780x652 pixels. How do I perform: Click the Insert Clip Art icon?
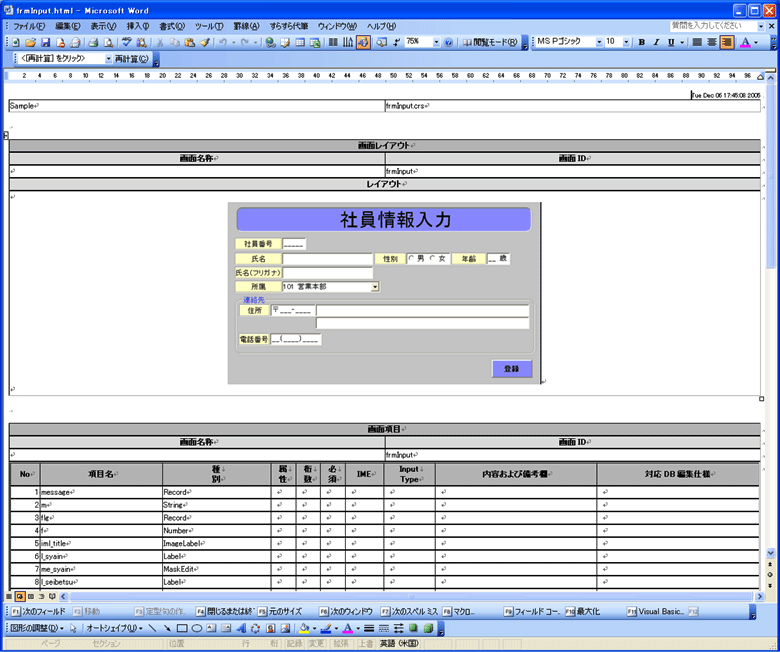click(x=271, y=629)
